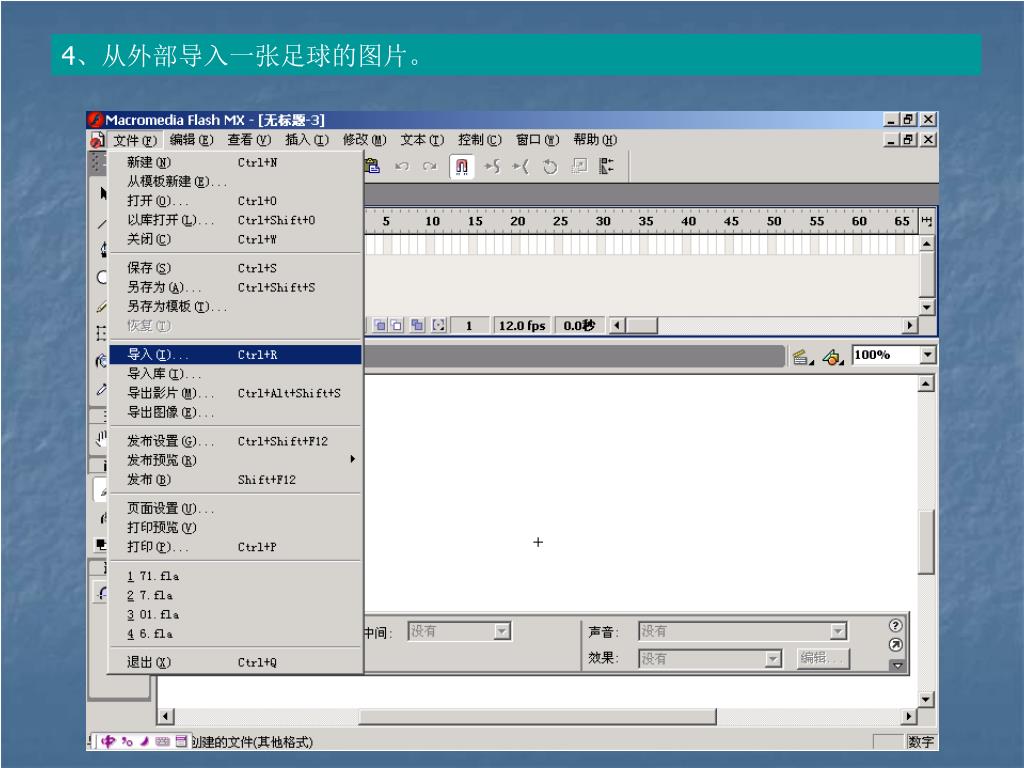Open the 控制 menu
The width and height of the screenshot is (1024, 768).
(479, 140)
